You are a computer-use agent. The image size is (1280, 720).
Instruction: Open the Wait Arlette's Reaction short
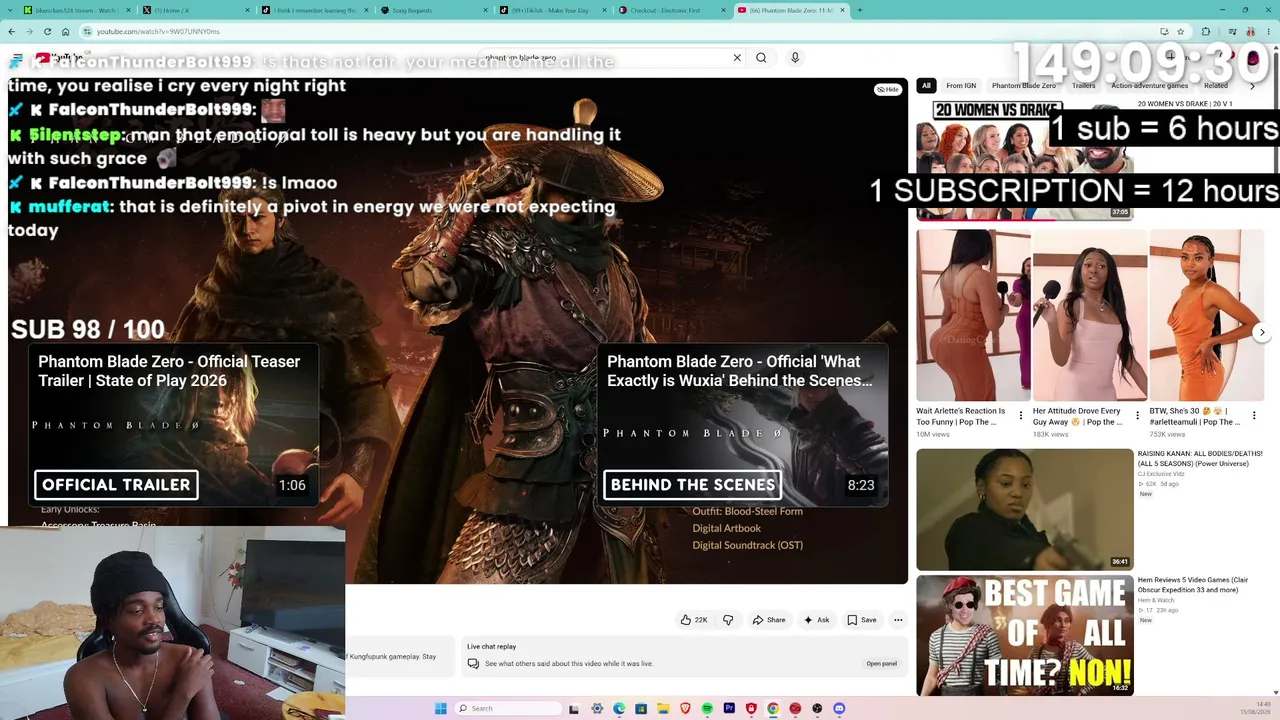point(973,315)
